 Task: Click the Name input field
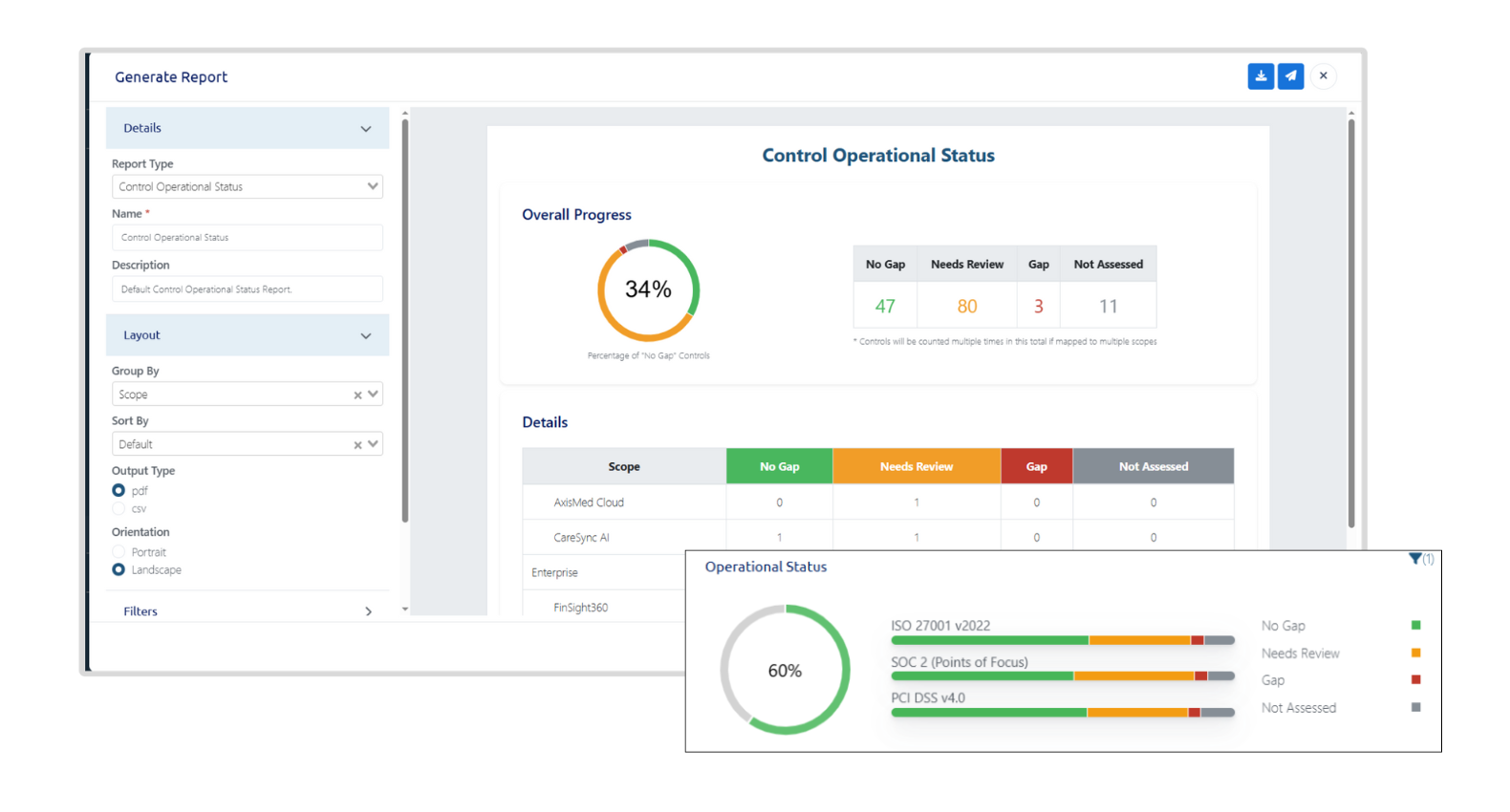click(x=248, y=237)
